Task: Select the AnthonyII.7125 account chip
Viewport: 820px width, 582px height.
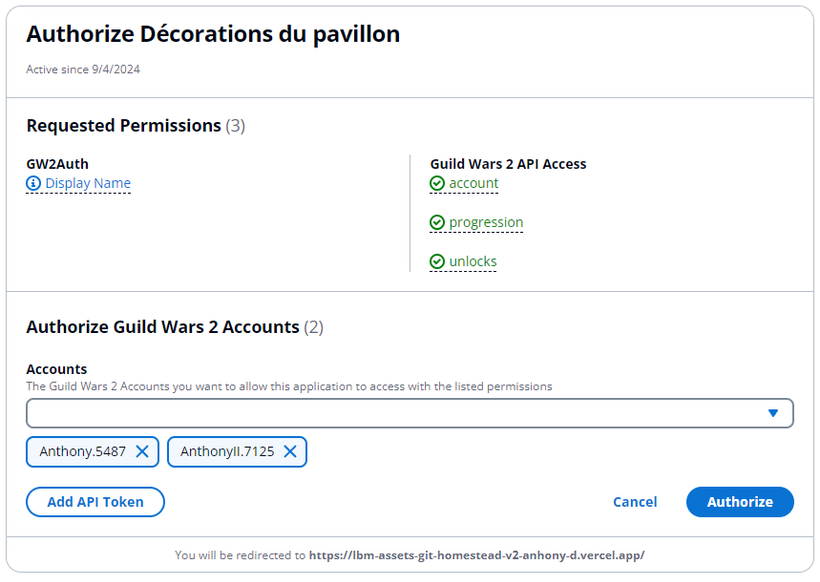Action: point(227,452)
